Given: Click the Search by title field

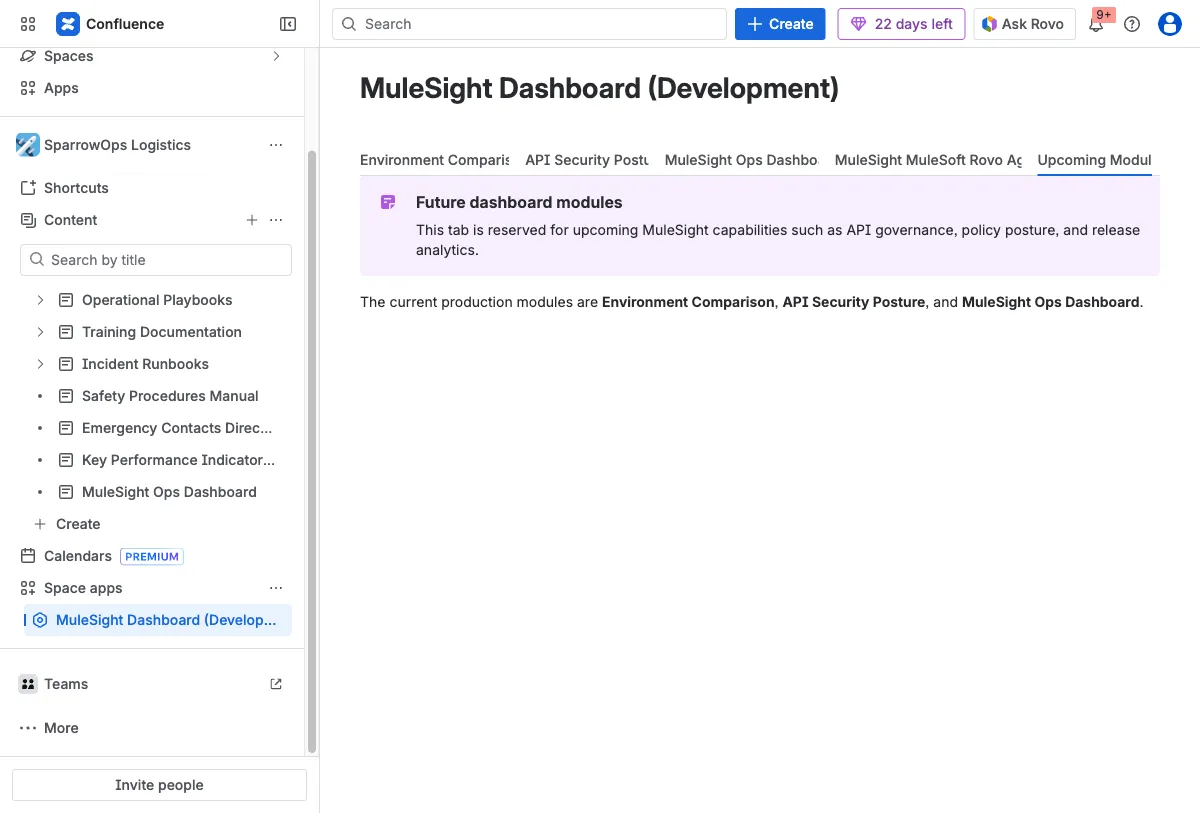Looking at the screenshot, I should (156, 260).
